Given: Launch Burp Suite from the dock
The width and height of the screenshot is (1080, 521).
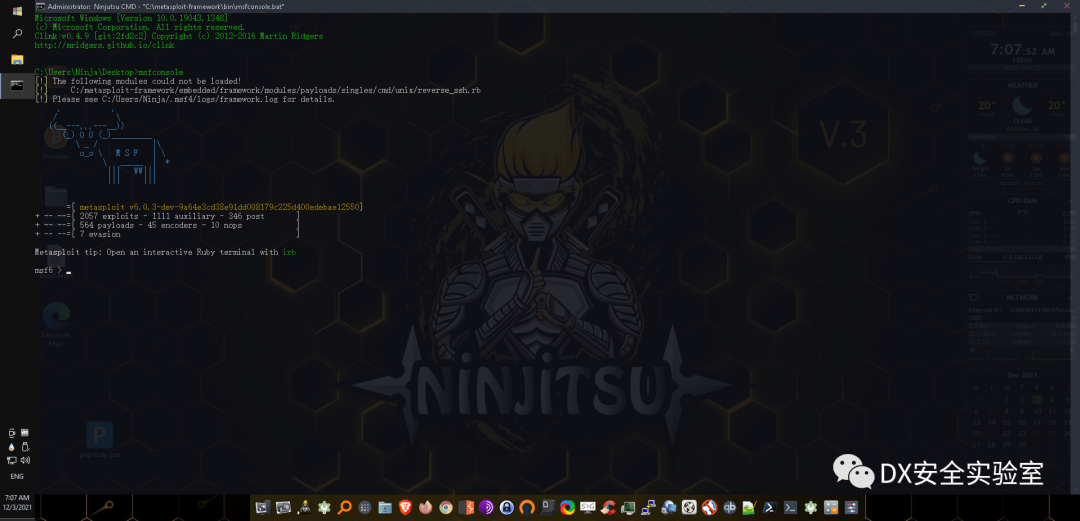Looking at the screenshot, I should tap(466, 507).
